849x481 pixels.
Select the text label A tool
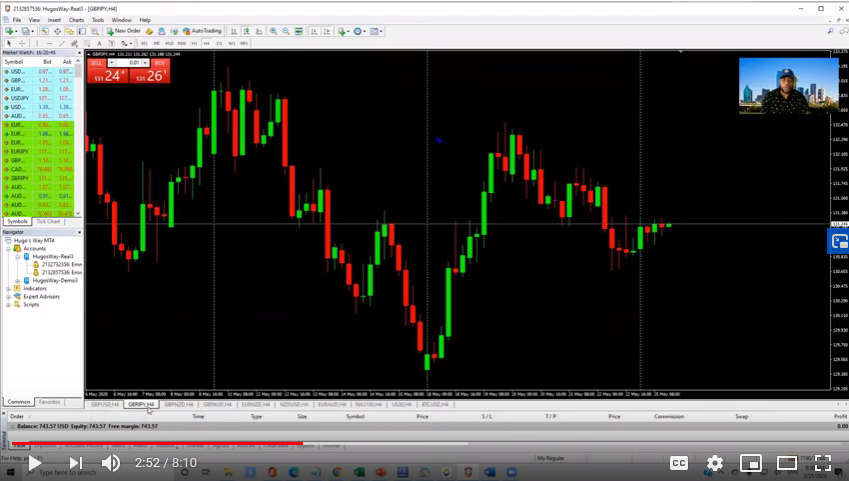click(99, 43)
